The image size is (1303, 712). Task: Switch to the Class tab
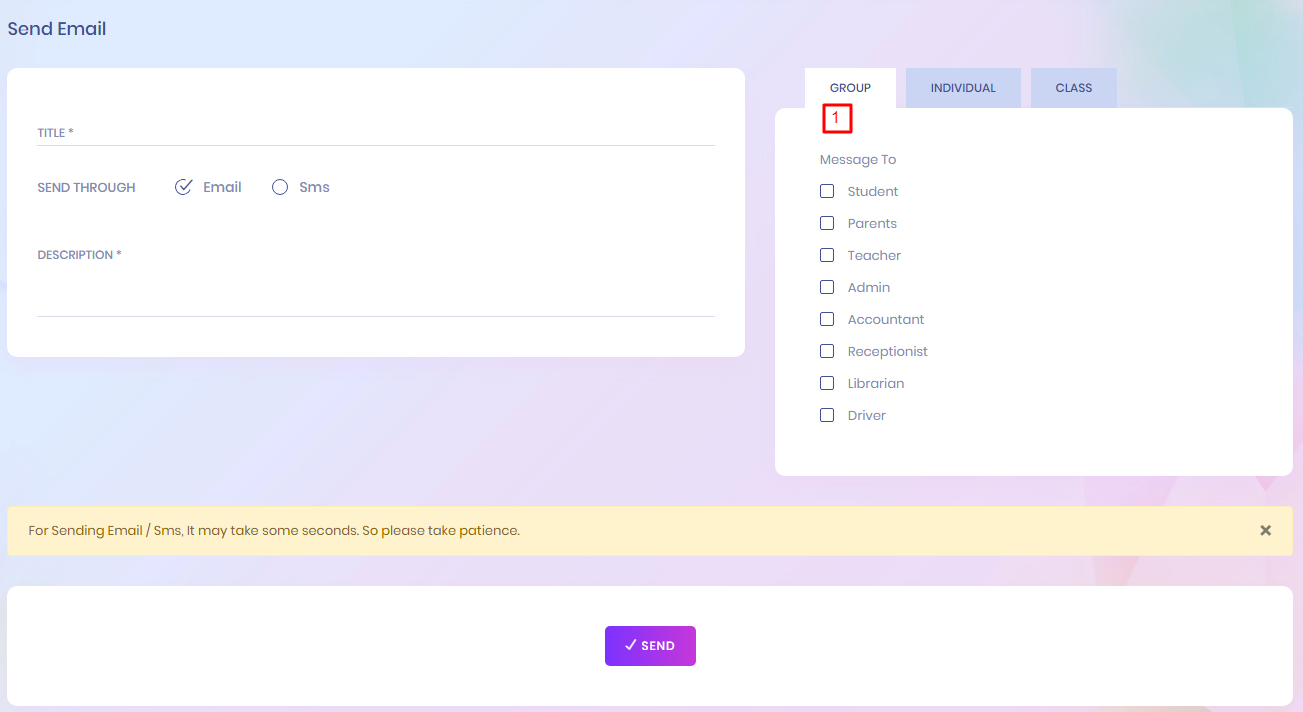(x=1073, y=88)
